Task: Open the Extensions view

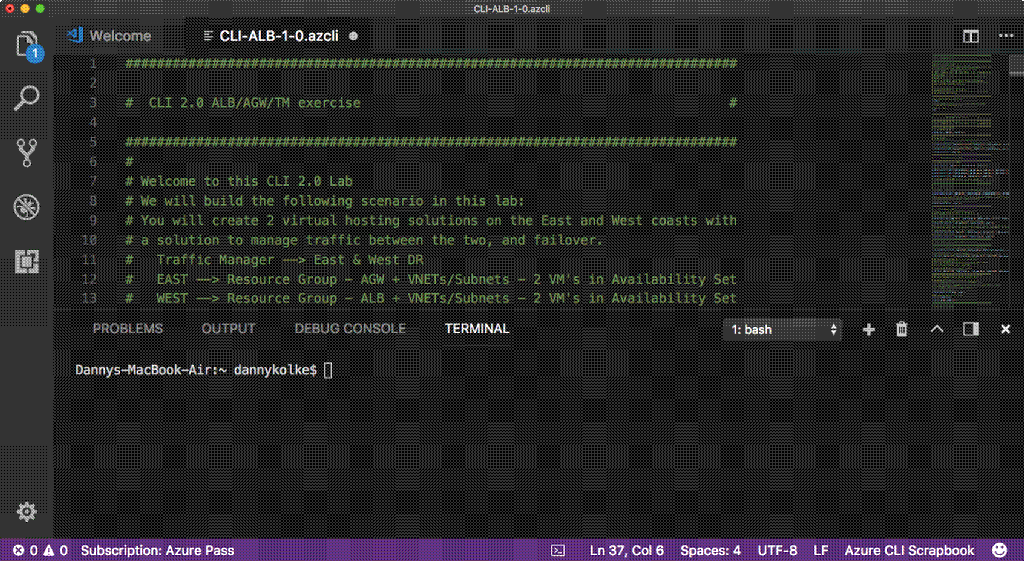Action: (27, 261)
